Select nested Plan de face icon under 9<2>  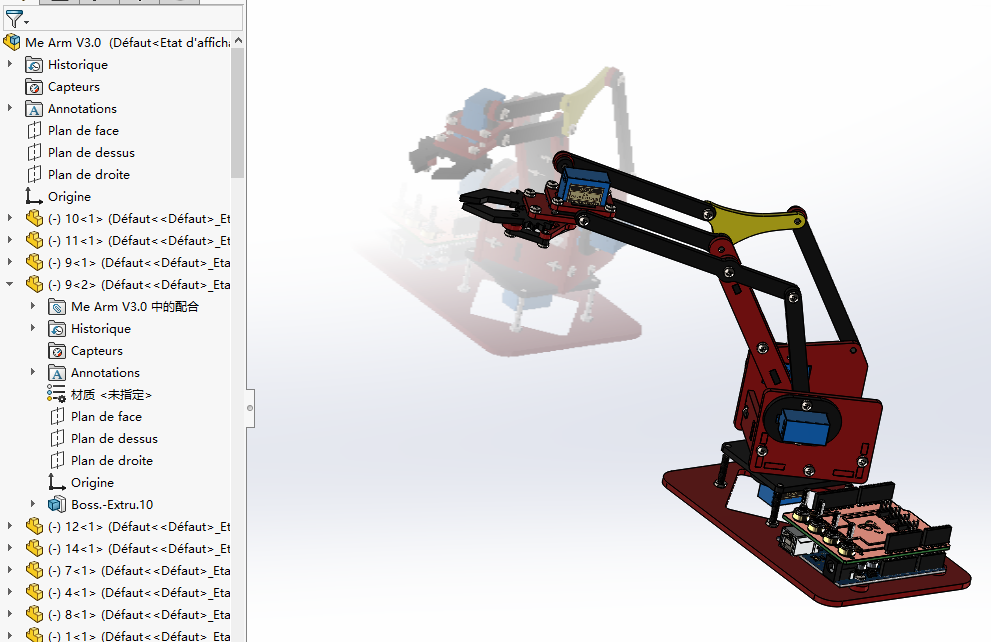[57, 416]
